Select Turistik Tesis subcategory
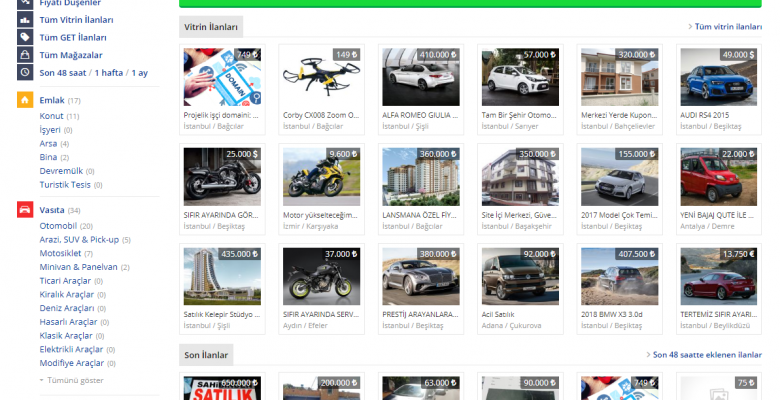This screenshot has height=400, width=780. coord(65,185)
